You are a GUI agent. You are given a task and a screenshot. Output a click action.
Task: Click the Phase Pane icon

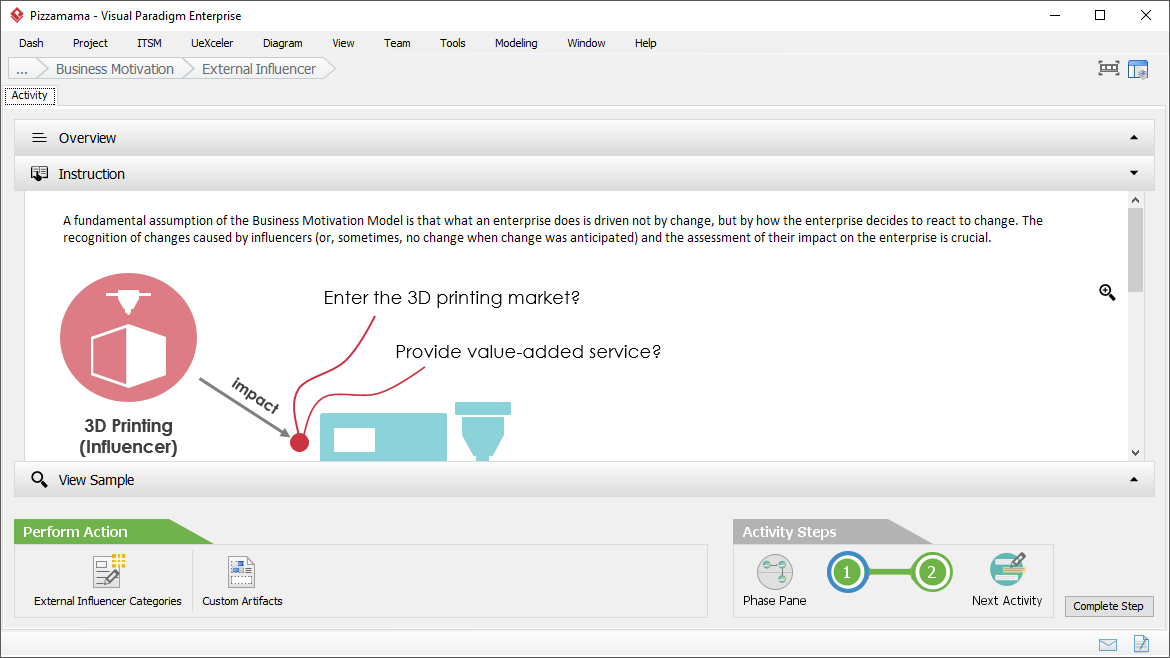point(774,573)
